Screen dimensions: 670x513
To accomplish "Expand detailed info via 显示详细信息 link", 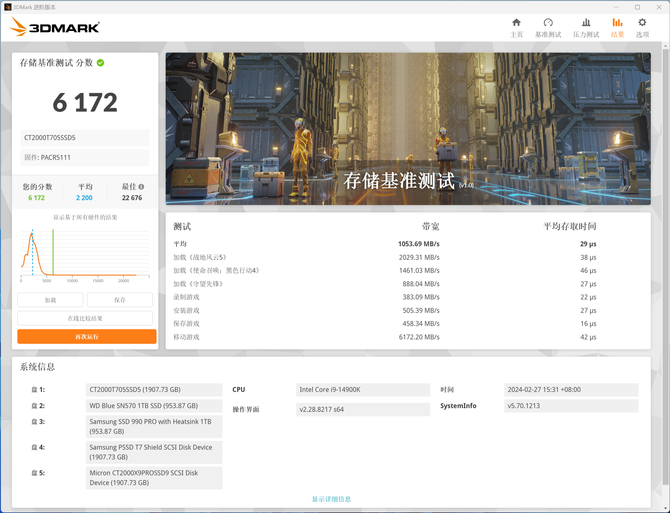I will coord(331,499).
